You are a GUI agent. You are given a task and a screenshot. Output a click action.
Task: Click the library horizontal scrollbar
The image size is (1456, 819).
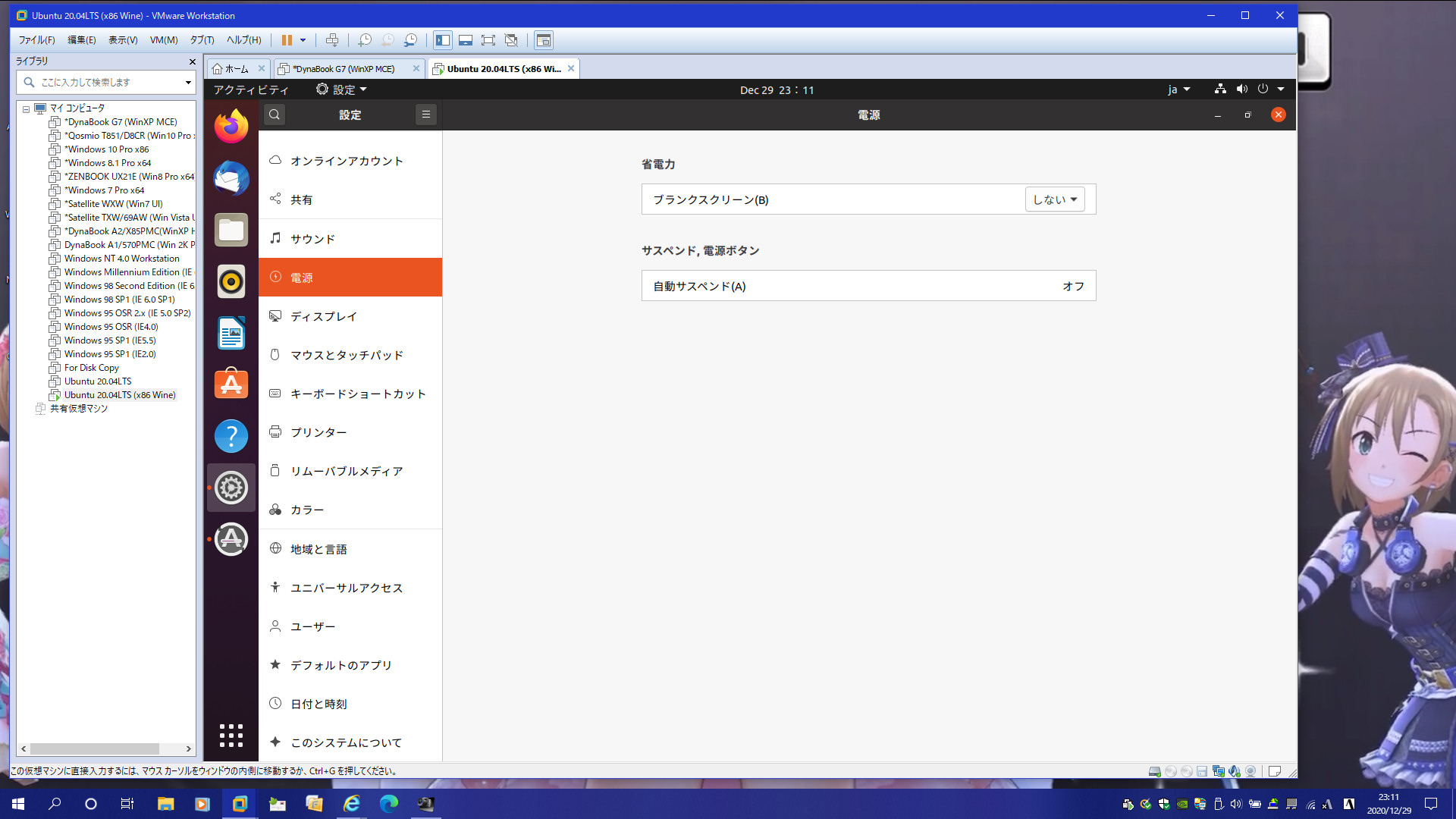tap(95, 748)
